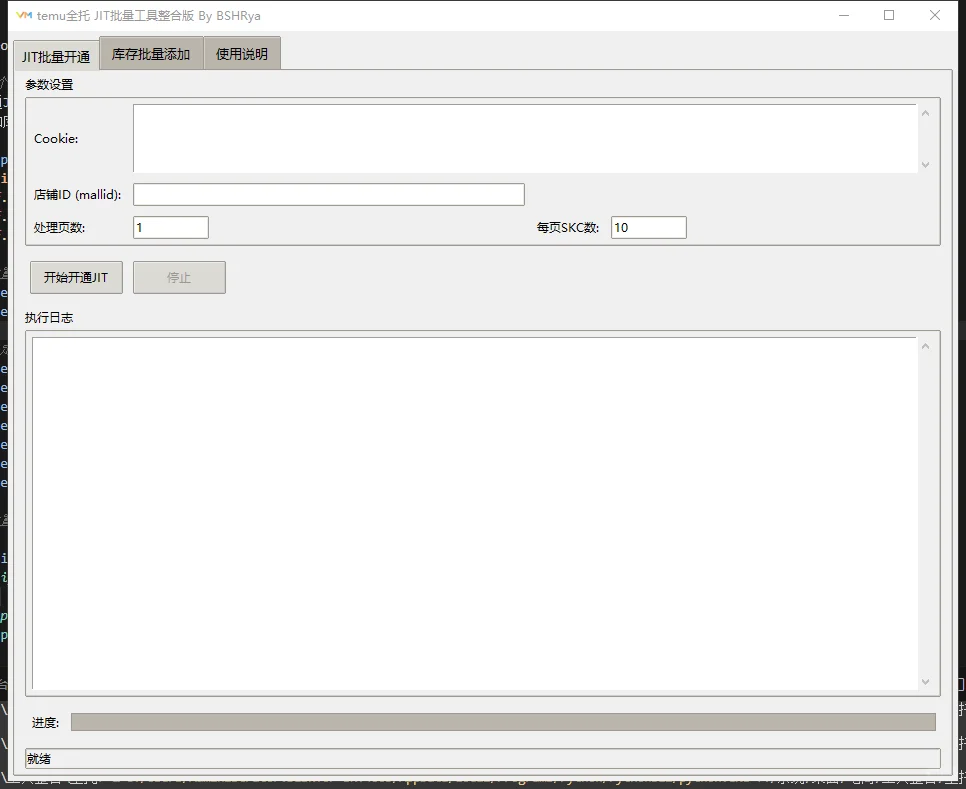The height and width of the screenshot is (789, 966).
Task: Click the window title temu全托 JIT批量工具整合版
Action: tap(116, 16)
